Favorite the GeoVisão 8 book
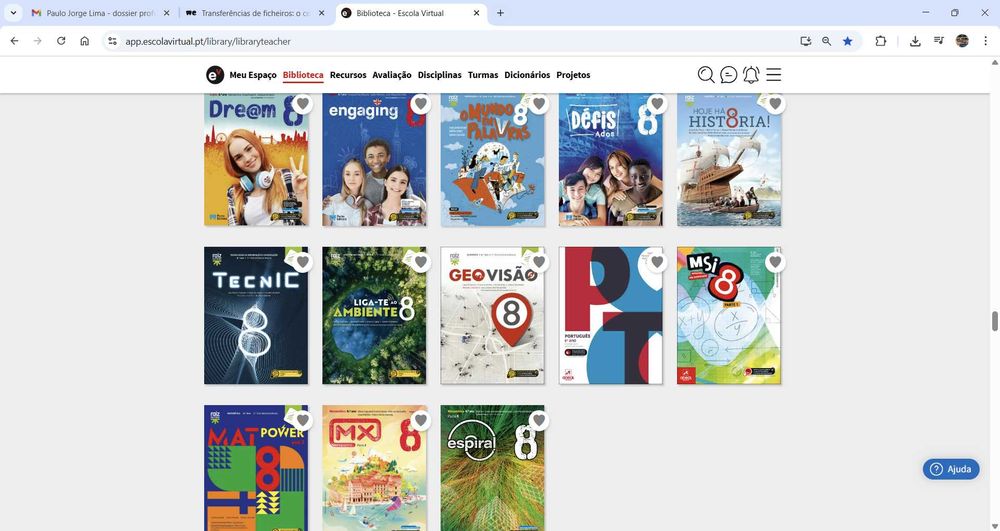 [539, 261]
